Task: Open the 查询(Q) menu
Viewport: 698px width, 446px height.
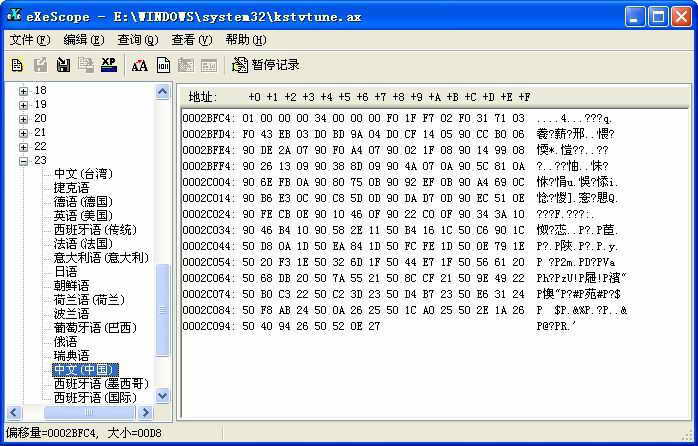Action: point(137,40)
